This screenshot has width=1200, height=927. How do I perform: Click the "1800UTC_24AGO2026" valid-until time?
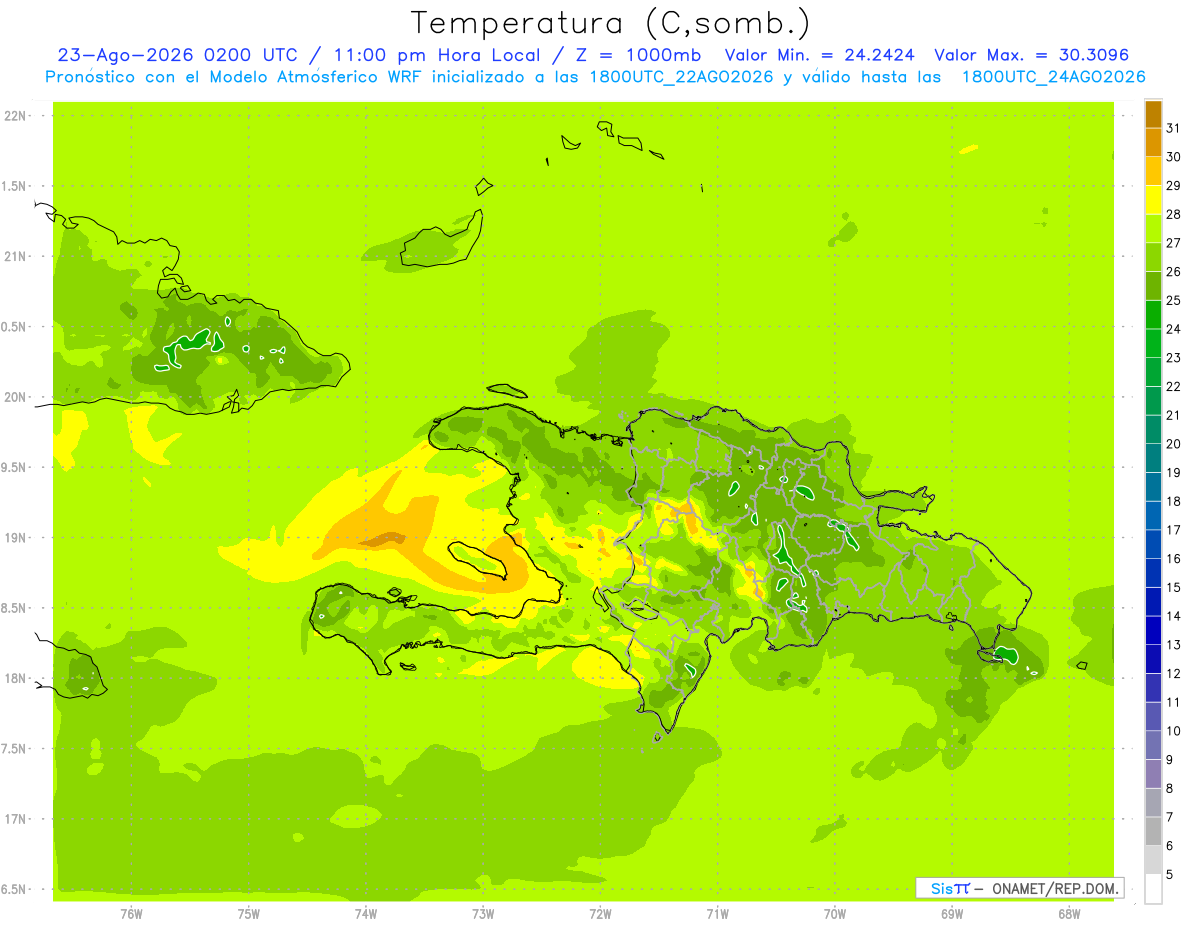click(x=1053, y=77)
